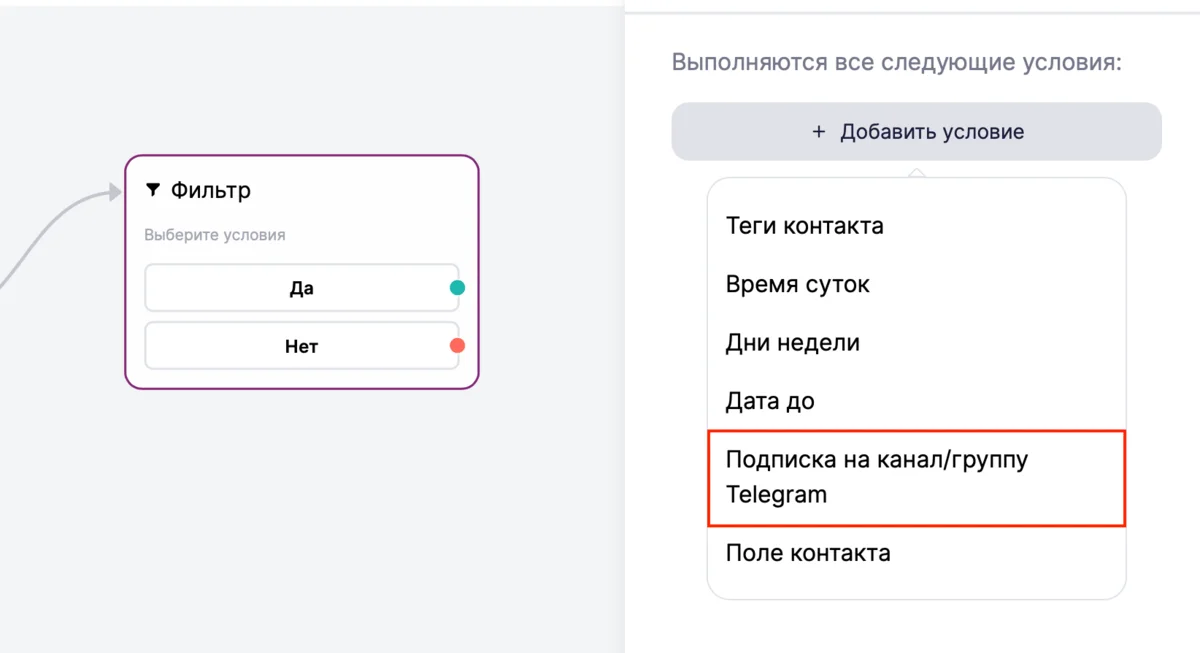Viewport: 1200px width, 653px height.
Task: Select the Дата до condition
Action: coord(769,402)
